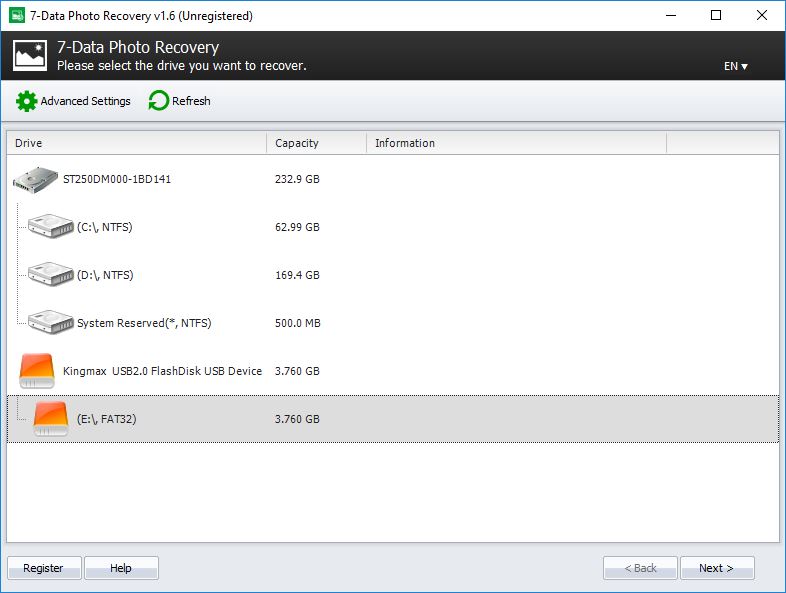This screenshot has height=593, width=786.
Task: Click the System Reserved partition drive icon
Action: click(x=51, y=322)
